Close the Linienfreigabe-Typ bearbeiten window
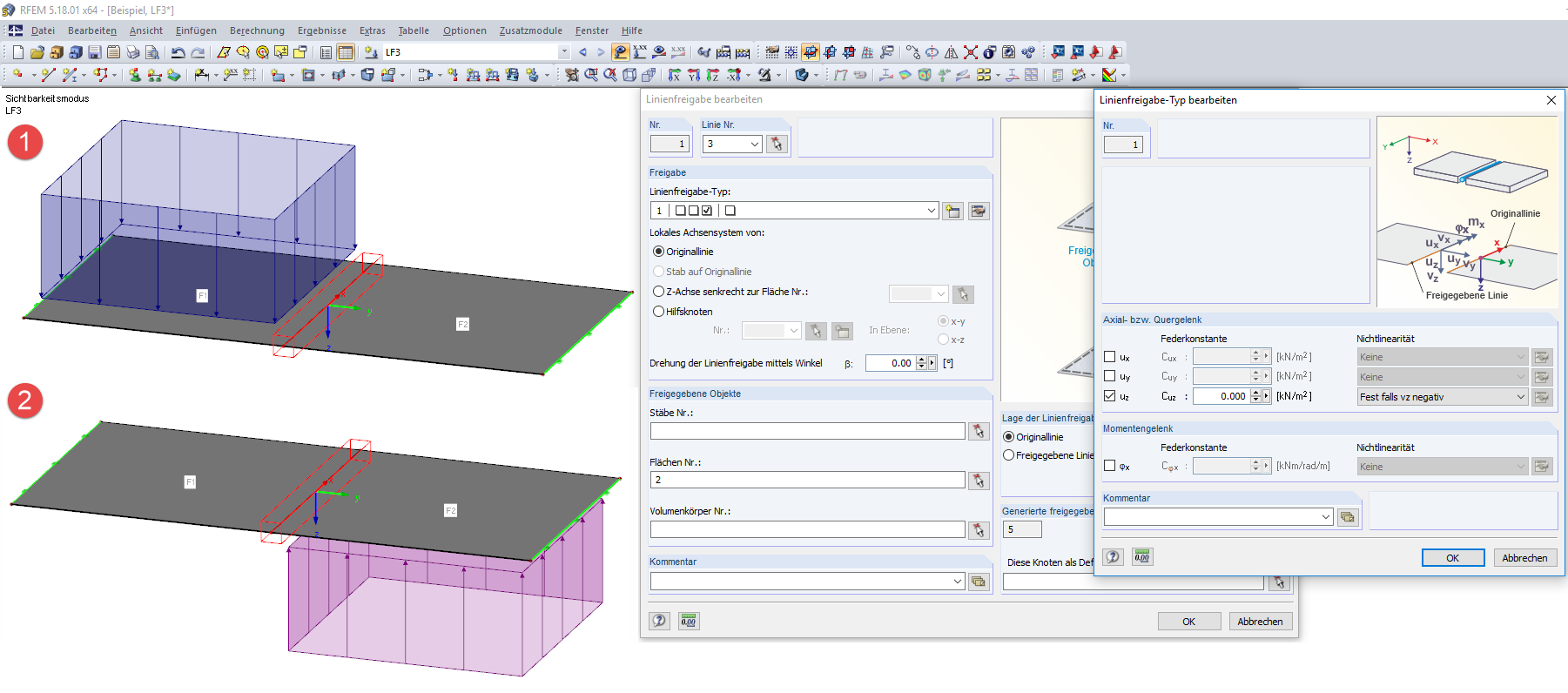 pyautogui.click(x=1551, y=100)
